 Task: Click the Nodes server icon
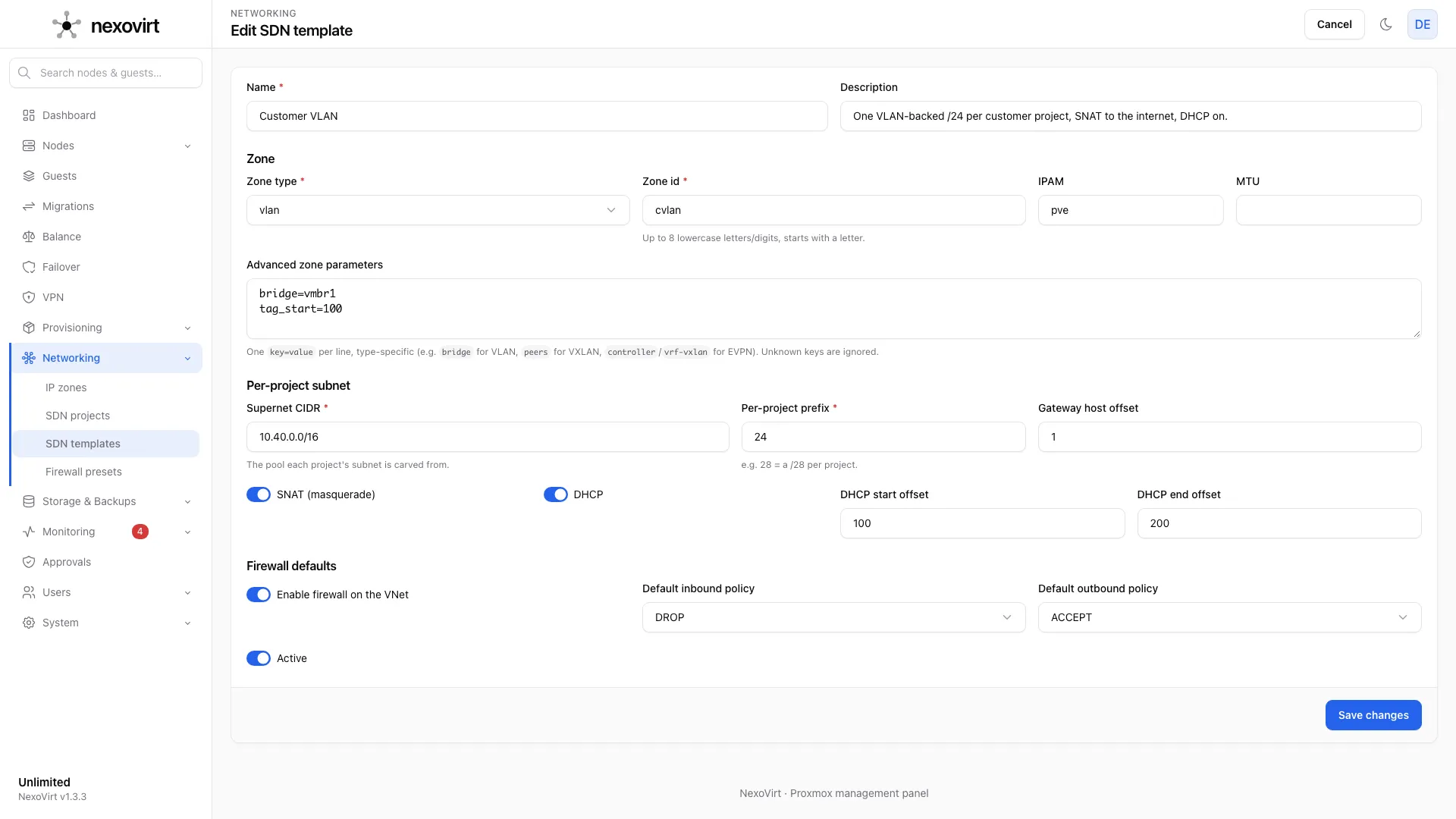click(x=29, y=146)
